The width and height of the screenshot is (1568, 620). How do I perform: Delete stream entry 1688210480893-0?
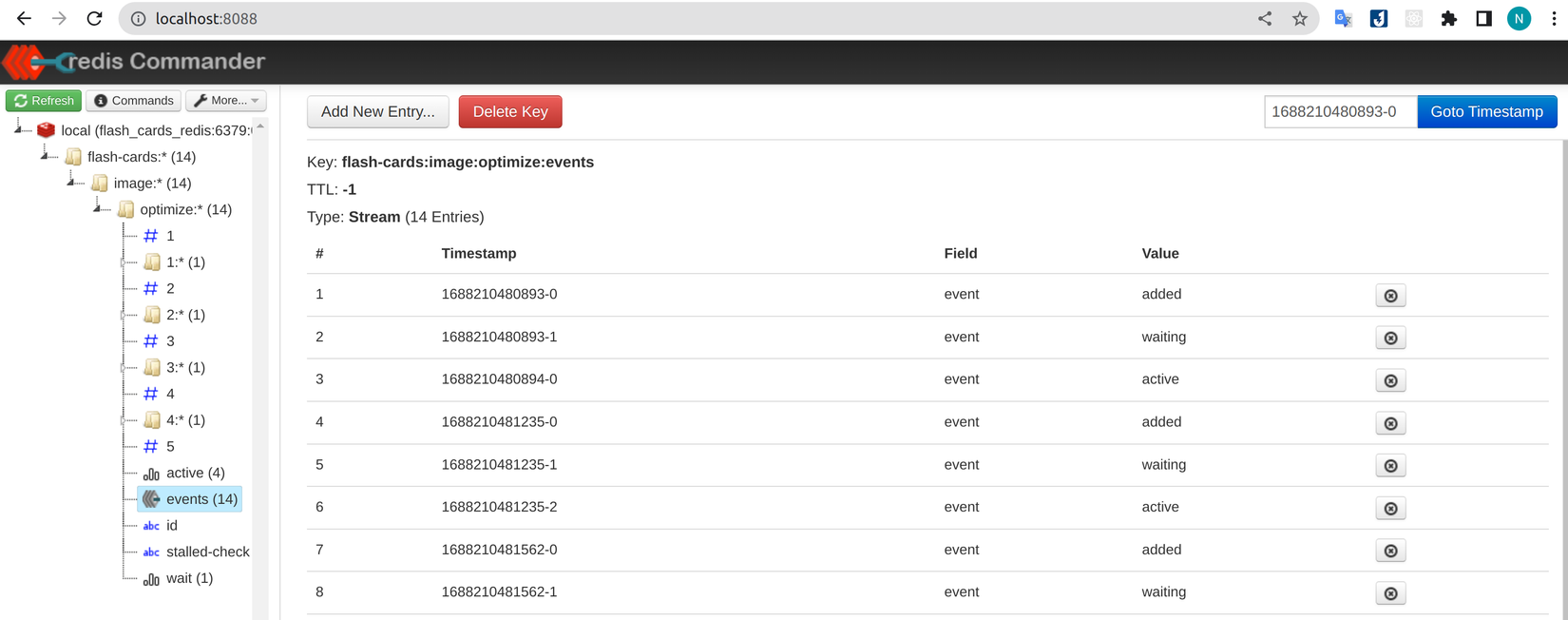click(x=1390, y=296)
